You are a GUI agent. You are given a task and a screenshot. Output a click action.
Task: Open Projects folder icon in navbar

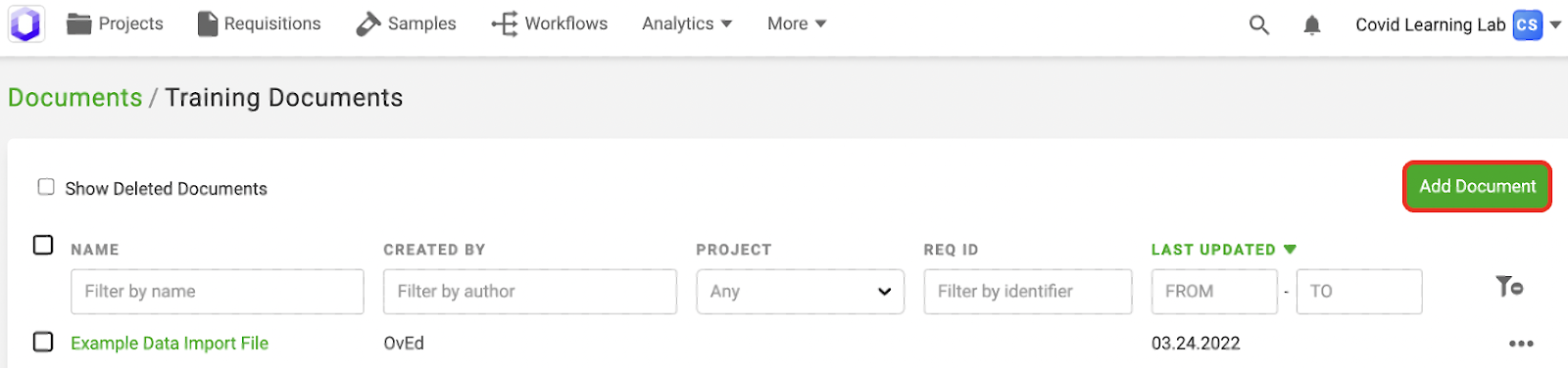click(78, 23)
